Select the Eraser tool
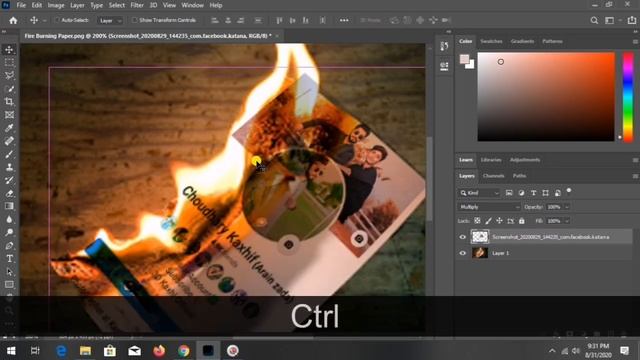The width and height of the screenshot is (640, 360). 9,193
